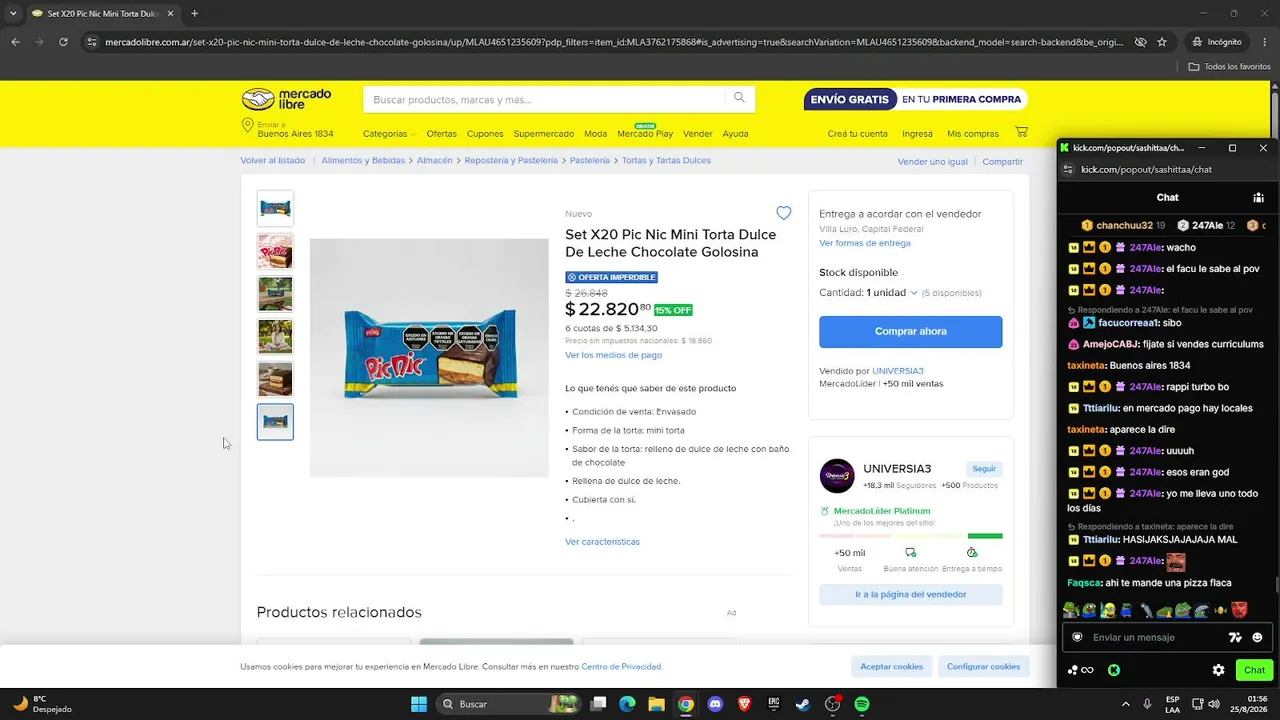The width and height of the screenshot is (1280, 720).
Task: Click the search magnifier in Mercado Libre
Action: (x=739, y=98)
